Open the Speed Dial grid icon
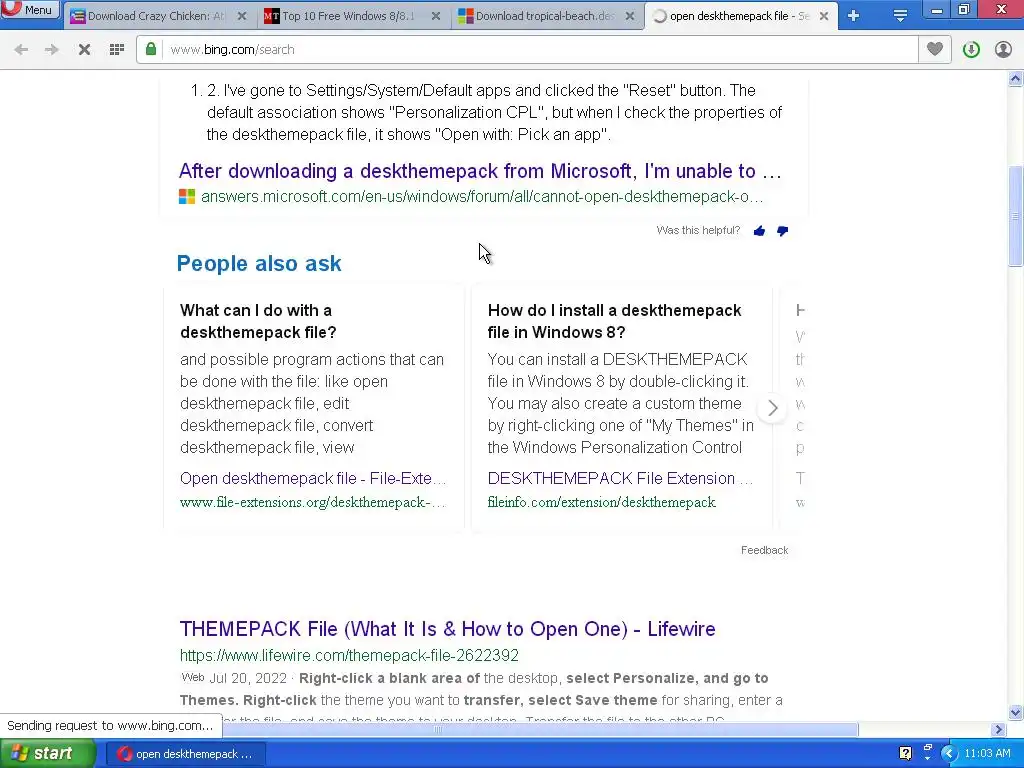This screenshot has width=1024, height=768. pos(117,50)
